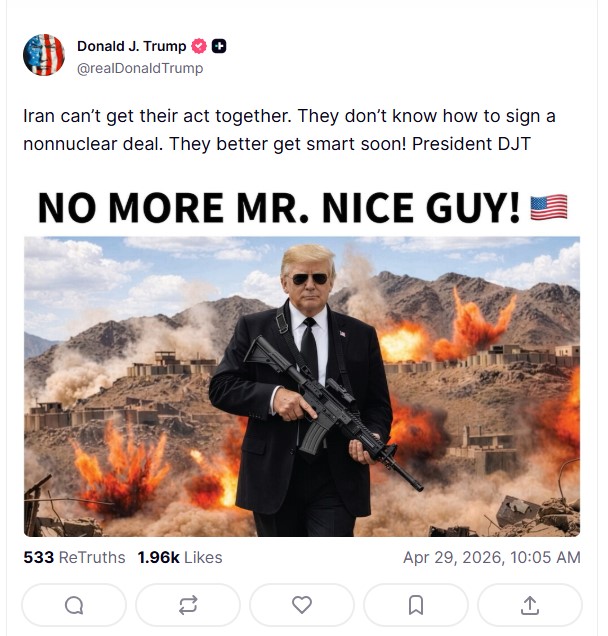Click the "NO MORE MR. NICE GUY!" headline
Screen dimensions: 608x636
279,207
